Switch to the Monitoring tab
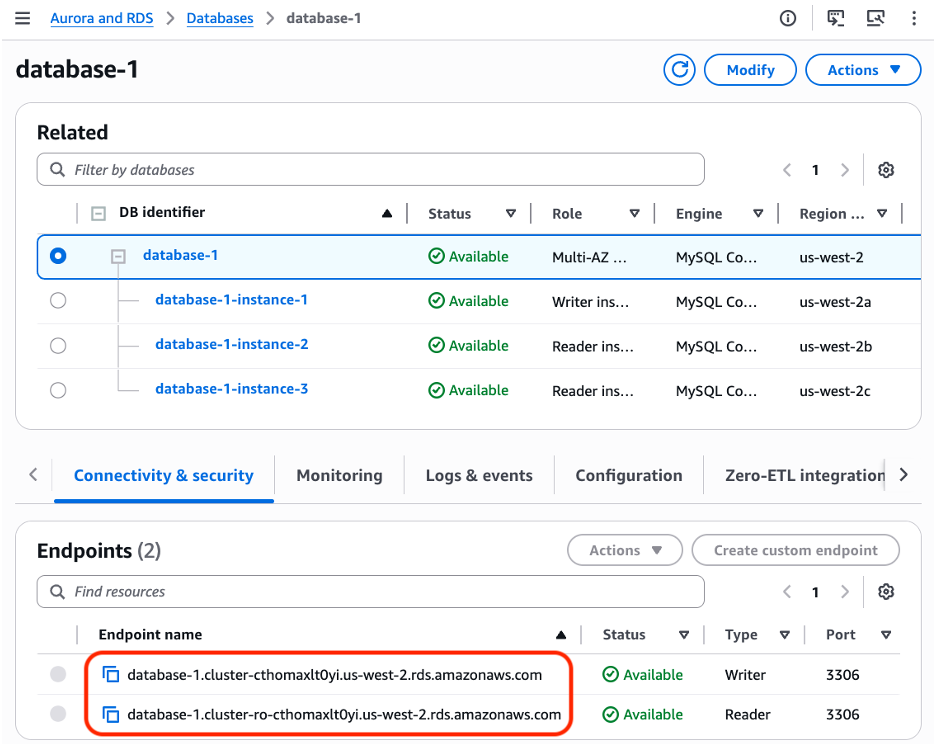Viewport: 949px width, 744px height. [340, 476]
